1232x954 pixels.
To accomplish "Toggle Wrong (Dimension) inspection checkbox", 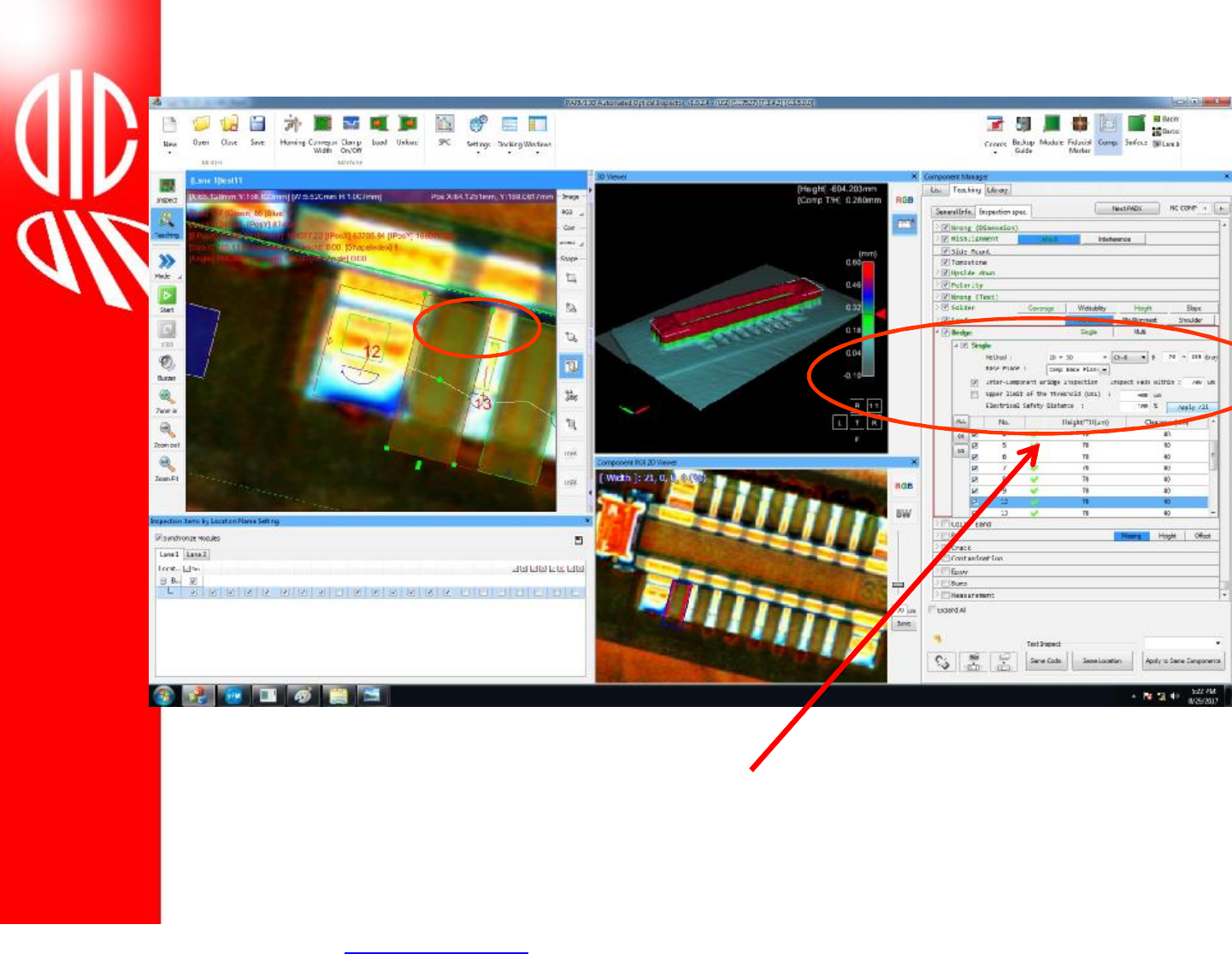I will pos(946,228).
